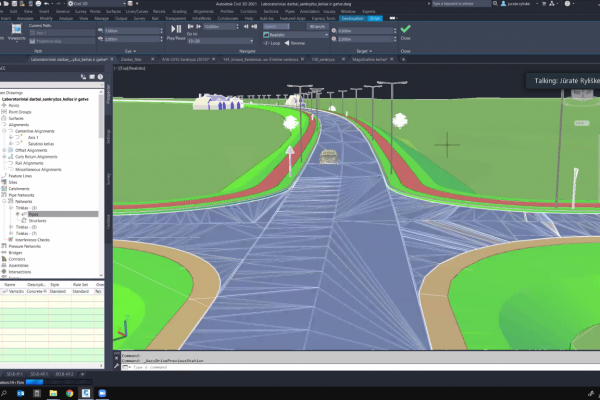
Task: Click the Civil 3D taskbar icon
Action: 86,393
